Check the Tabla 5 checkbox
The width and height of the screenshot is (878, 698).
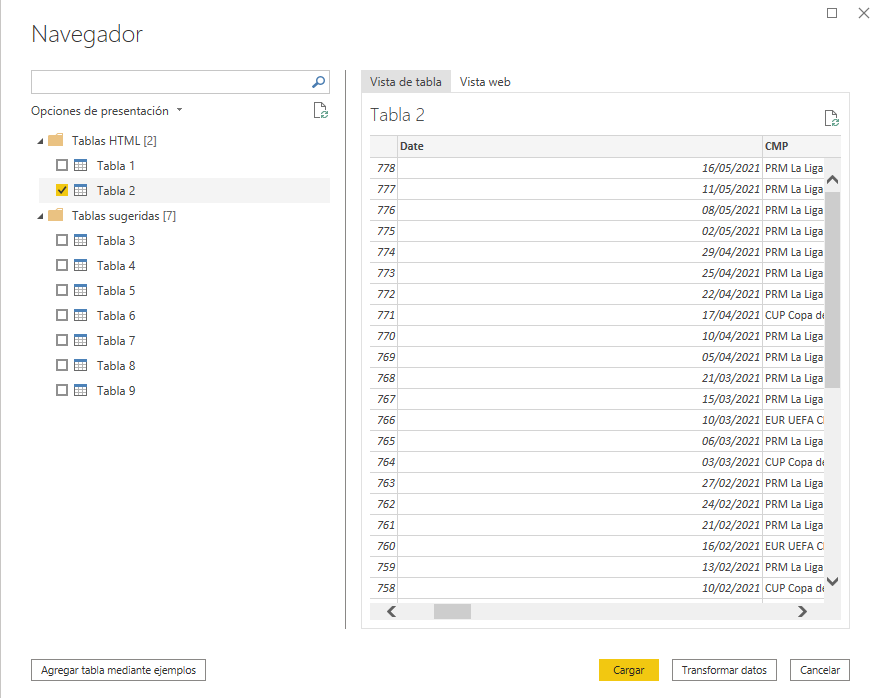pyautogui.click(x=62, y=290)
